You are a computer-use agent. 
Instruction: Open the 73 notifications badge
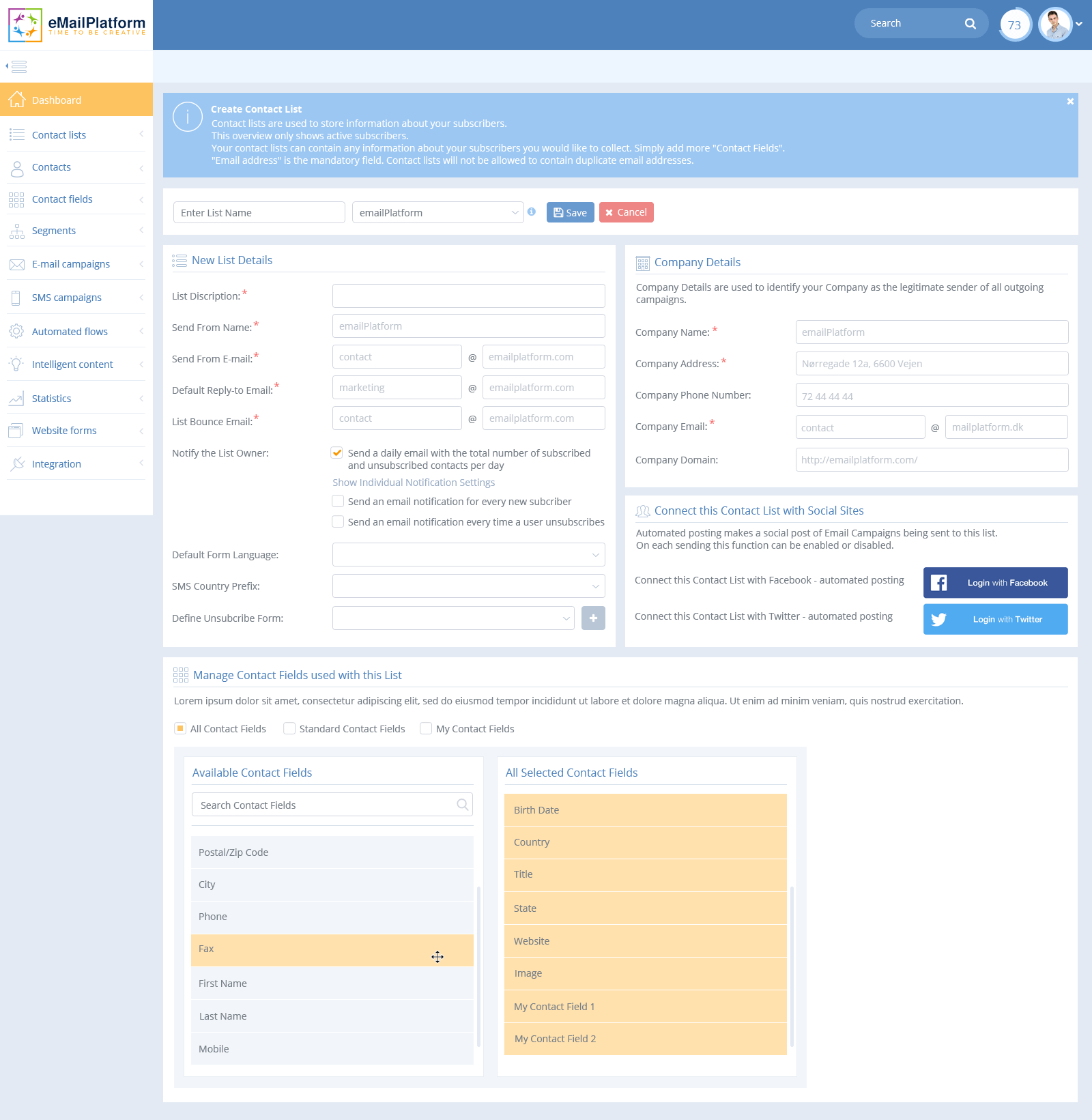1015,25
